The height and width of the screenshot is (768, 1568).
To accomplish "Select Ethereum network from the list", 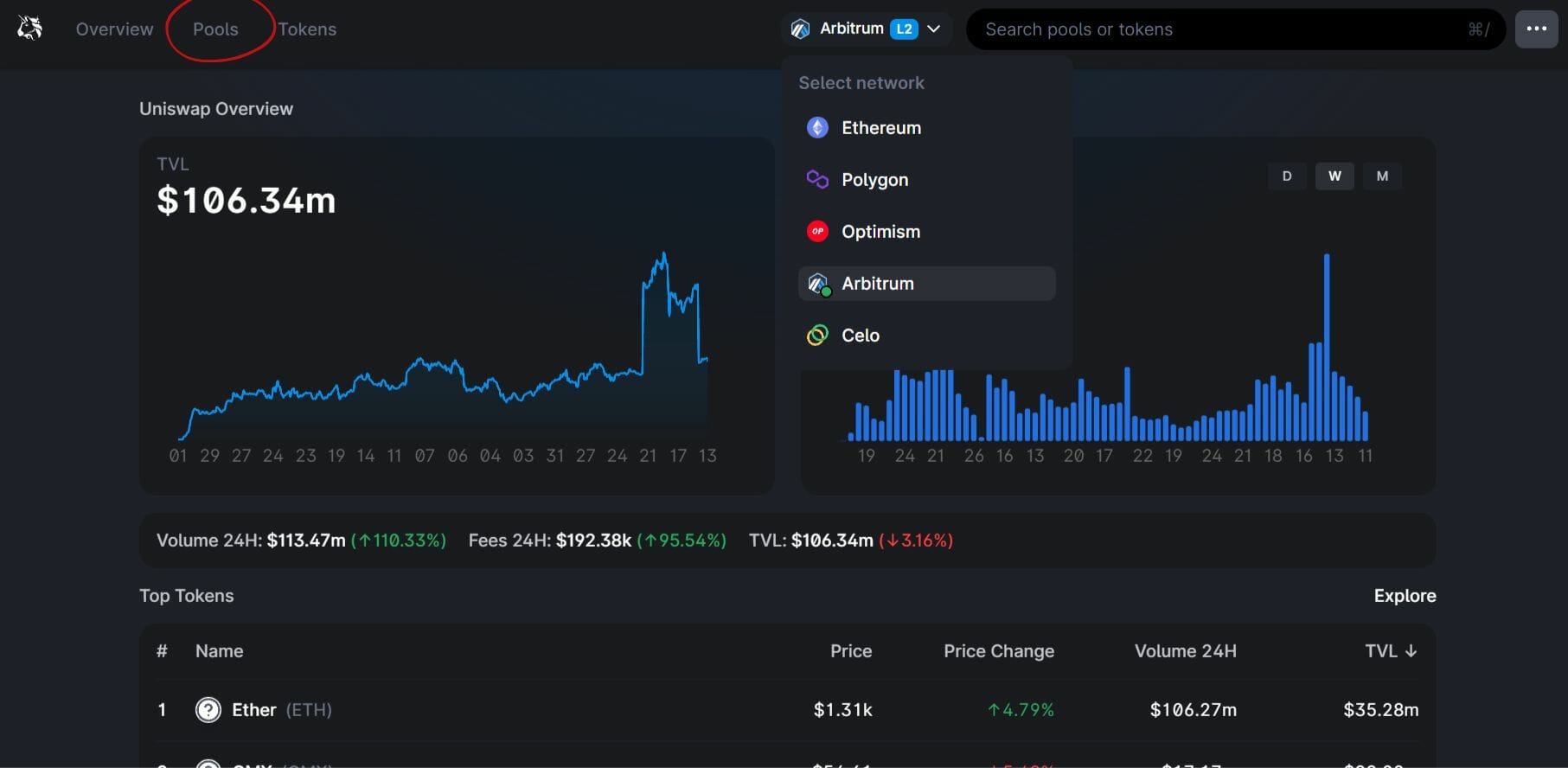I will click(x=926, y=128).
